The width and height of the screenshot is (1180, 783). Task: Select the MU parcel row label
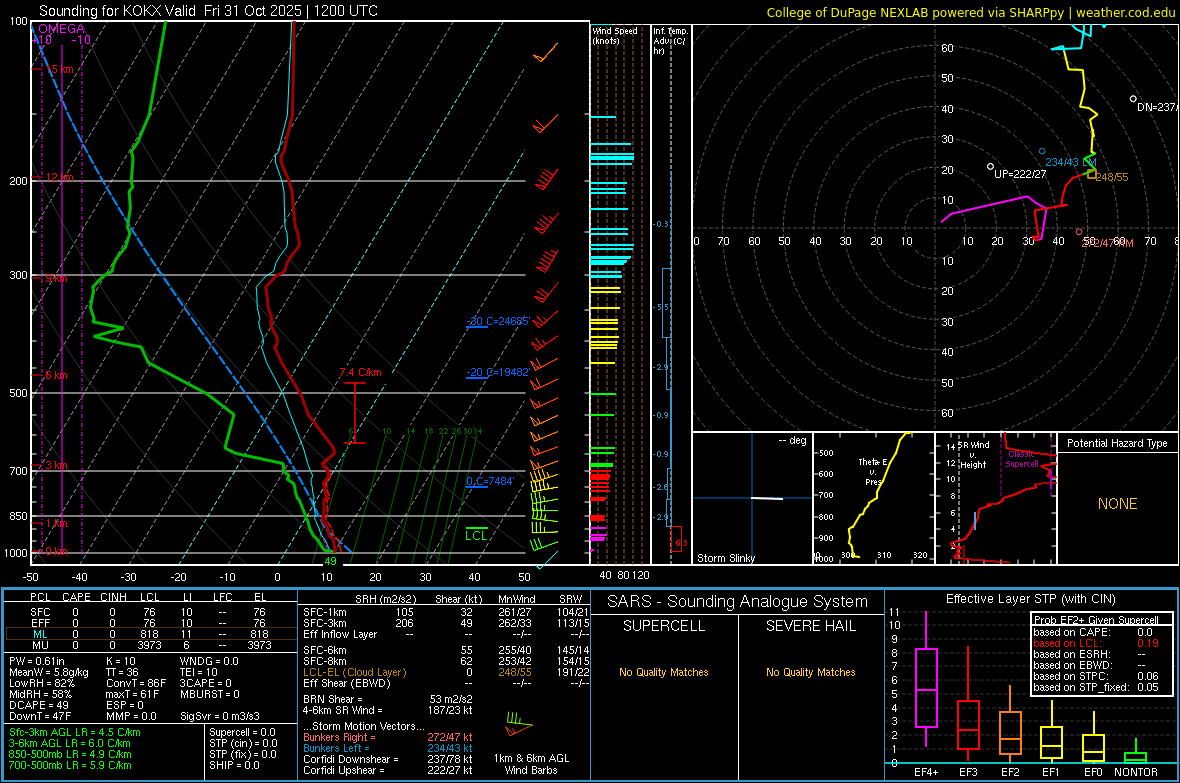(40, 645)
